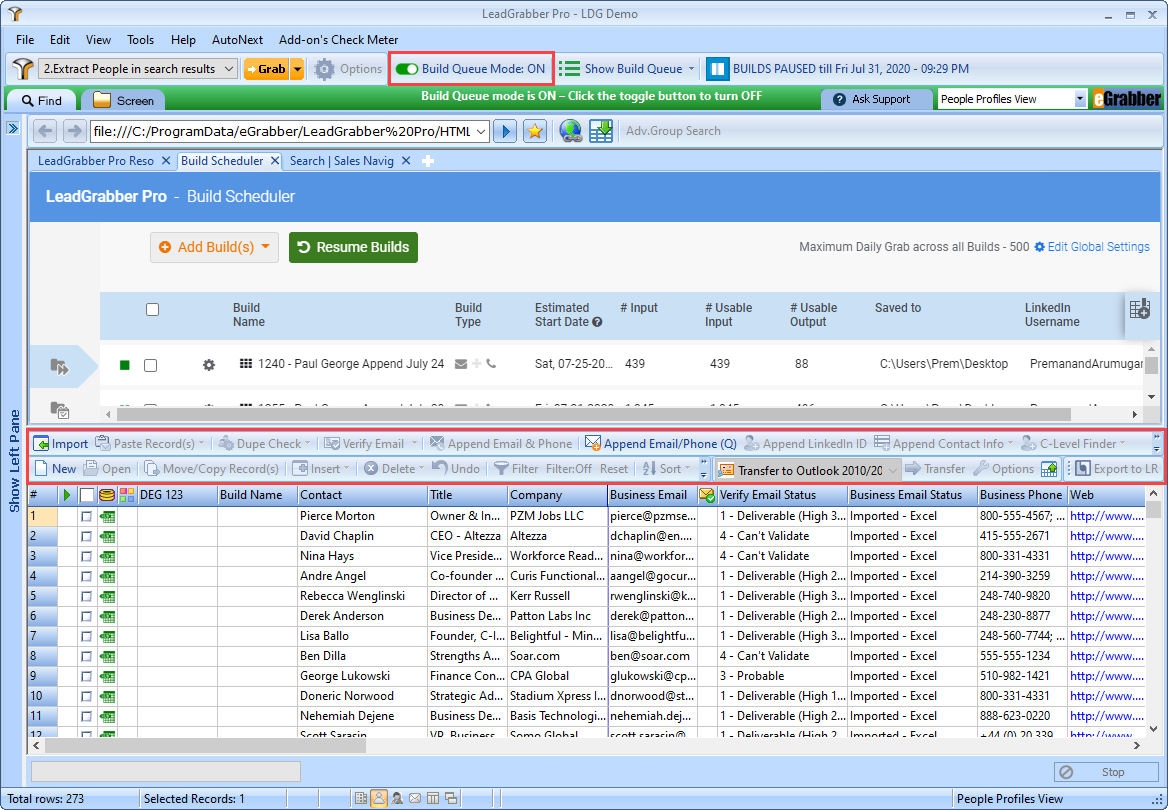Image resolution: width=1168 pixels, height=810 pixels.
Task: Click the records grid horizontal scrollbar
Action: pyautogui.click(x=205, y=745)
